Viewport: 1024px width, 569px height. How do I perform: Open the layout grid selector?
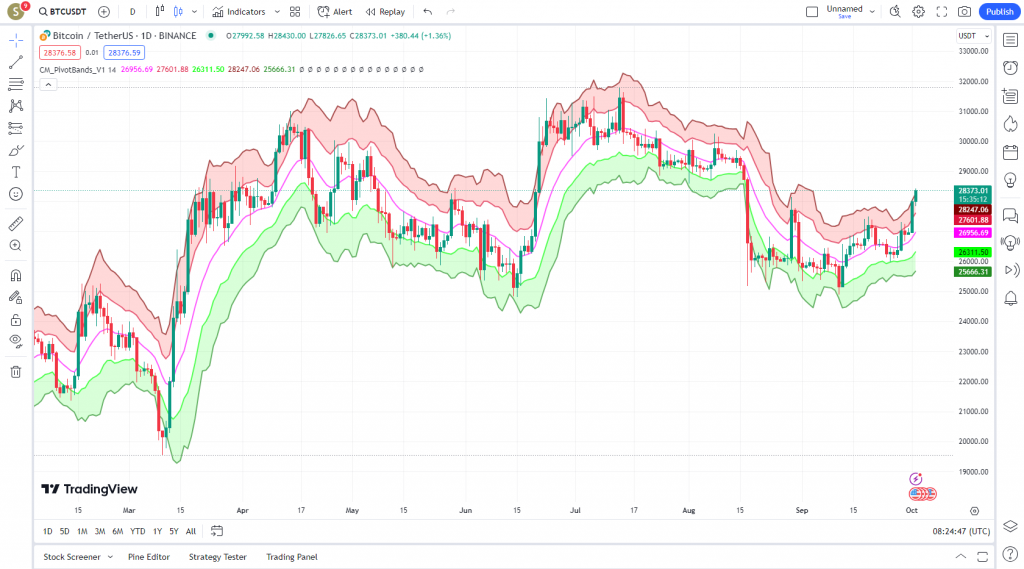point(295,12)
